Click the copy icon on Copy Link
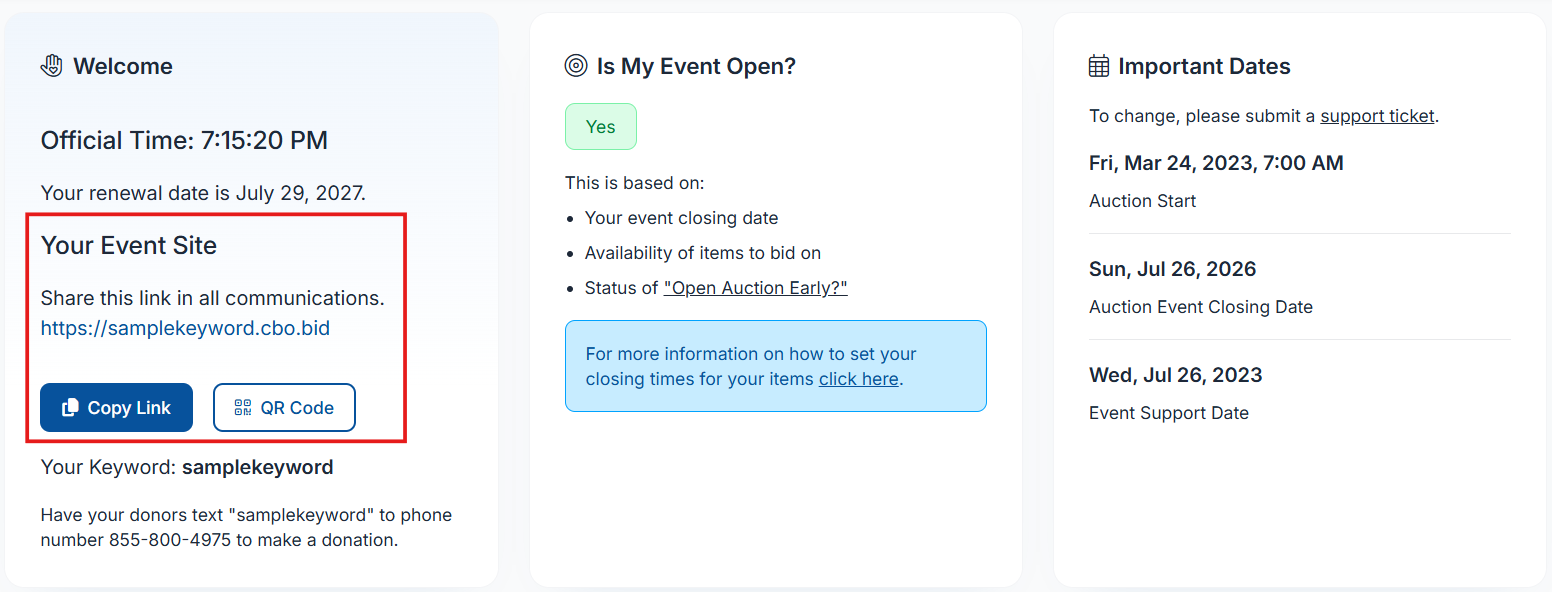This screenshot has height=592, width=1552. pyautogui.click(x=70, y=408)
